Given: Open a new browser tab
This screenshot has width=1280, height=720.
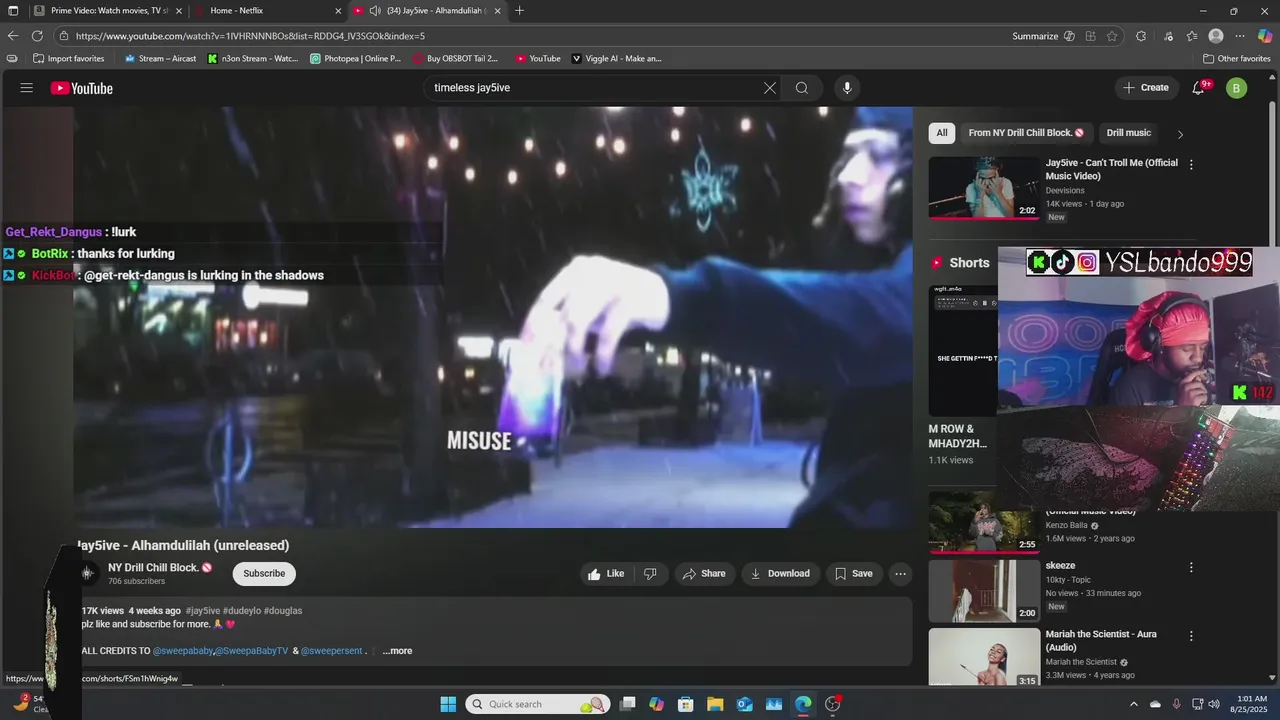Looking at the screenshot, I should [519, 10].
